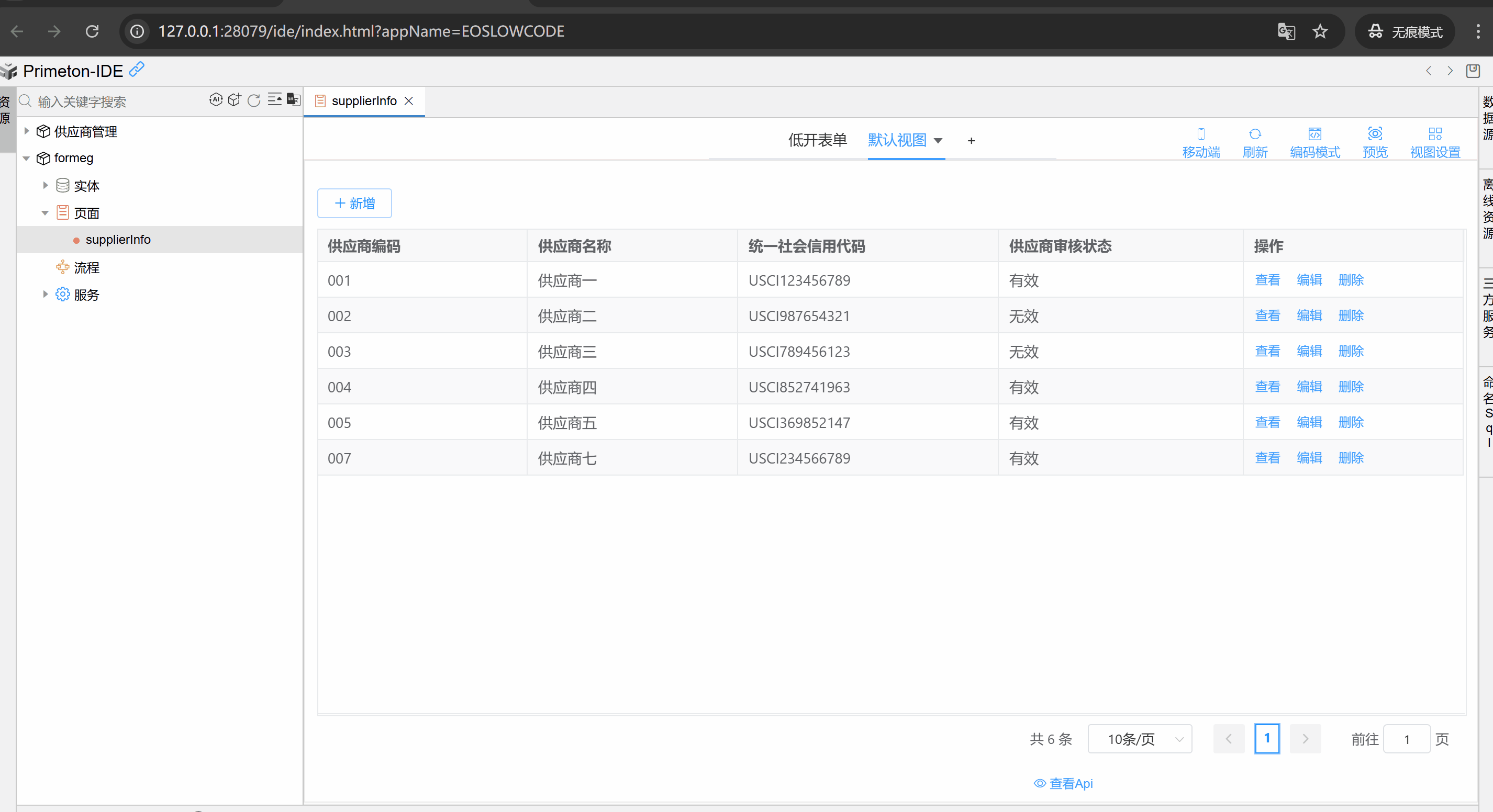Open the 默认视图 dropdown arrow
Viewport: 1493px width, 812px height.
pos(938,140)
